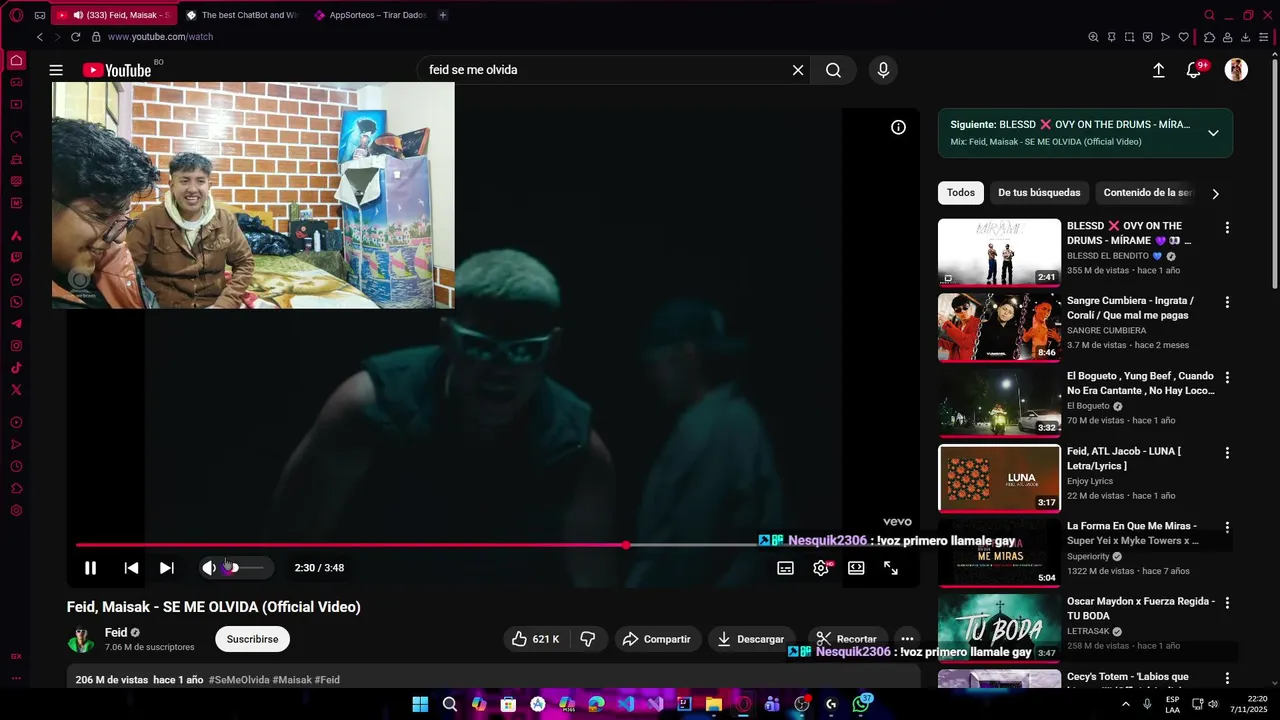
Task: Open Windows Start menu
Action: 420,704
